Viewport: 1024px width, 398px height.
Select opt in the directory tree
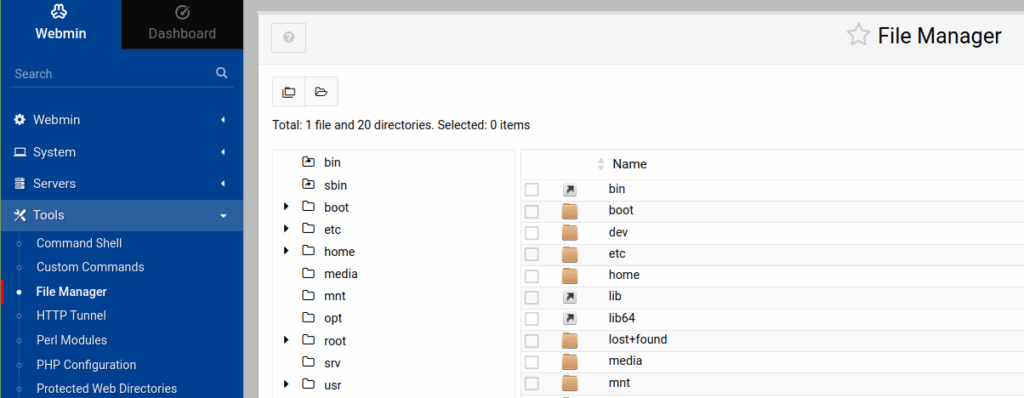click(x=333, y=318)
